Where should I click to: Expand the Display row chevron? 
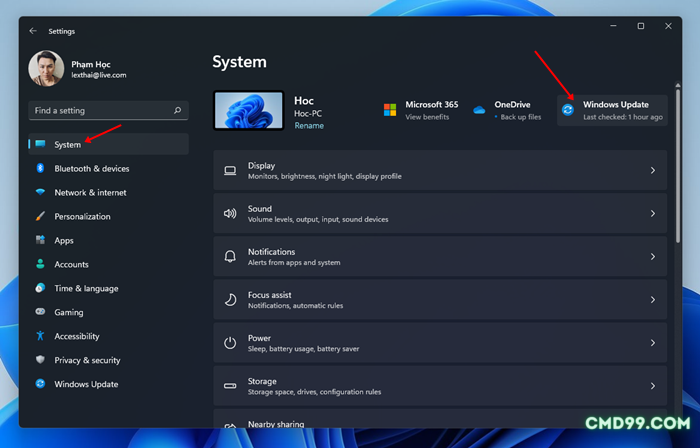click(653, 170)
